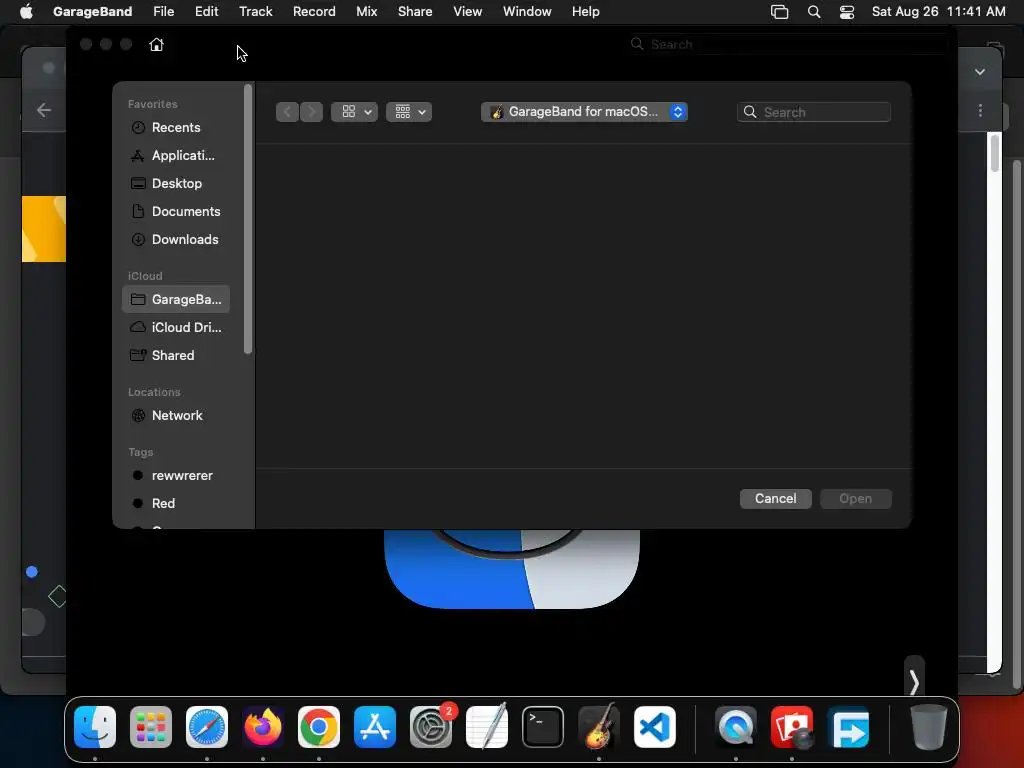The image size is (1024, 768).
Task: Open TextEdit from the Dock
Action: click(x=487, y=727)
